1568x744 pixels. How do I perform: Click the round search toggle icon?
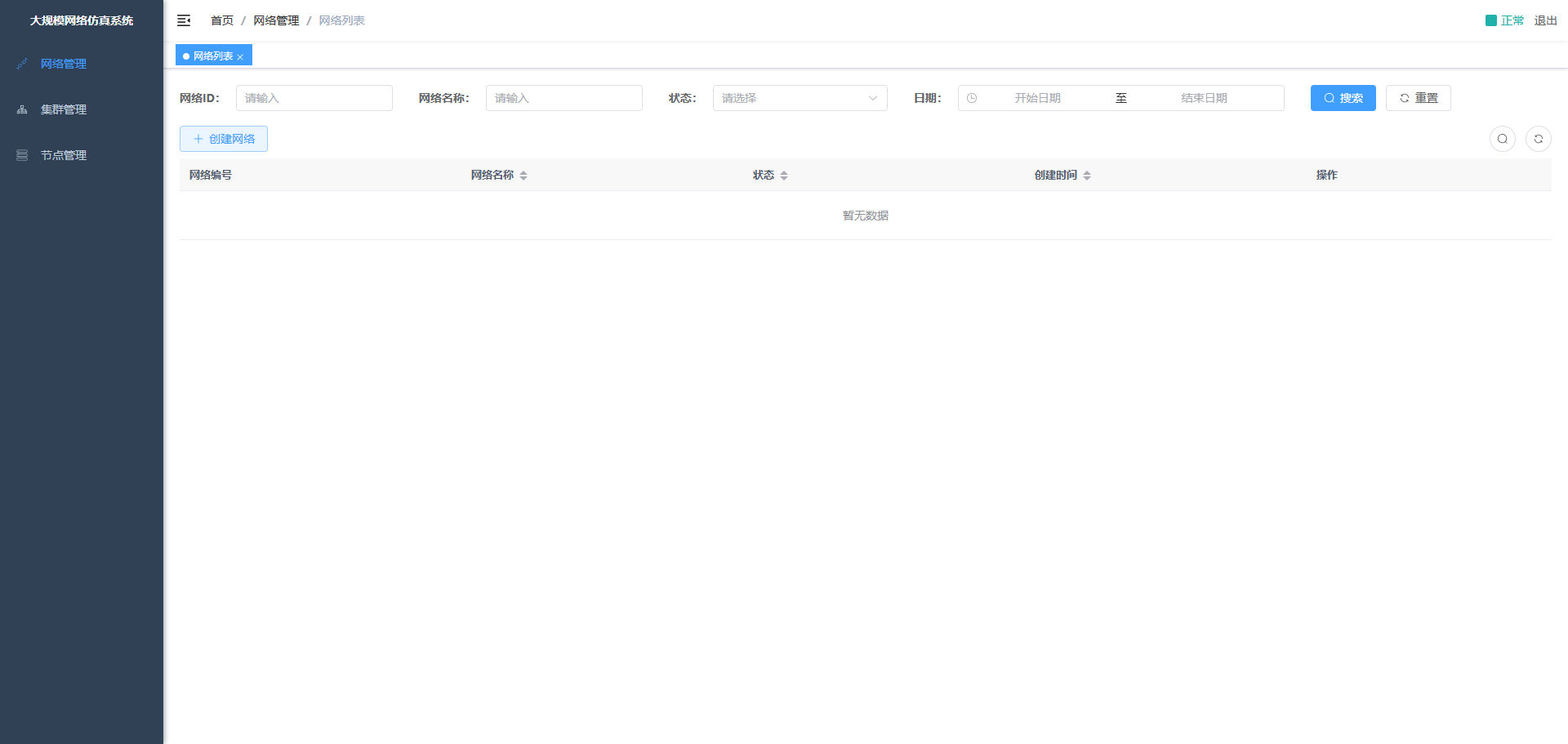pyautogui.click(x=1502, y=139)
